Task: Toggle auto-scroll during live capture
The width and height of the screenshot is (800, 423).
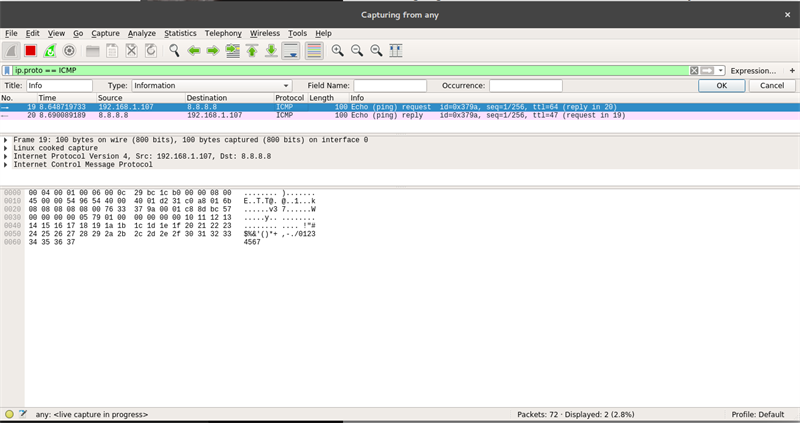Action: pos(291,50)
